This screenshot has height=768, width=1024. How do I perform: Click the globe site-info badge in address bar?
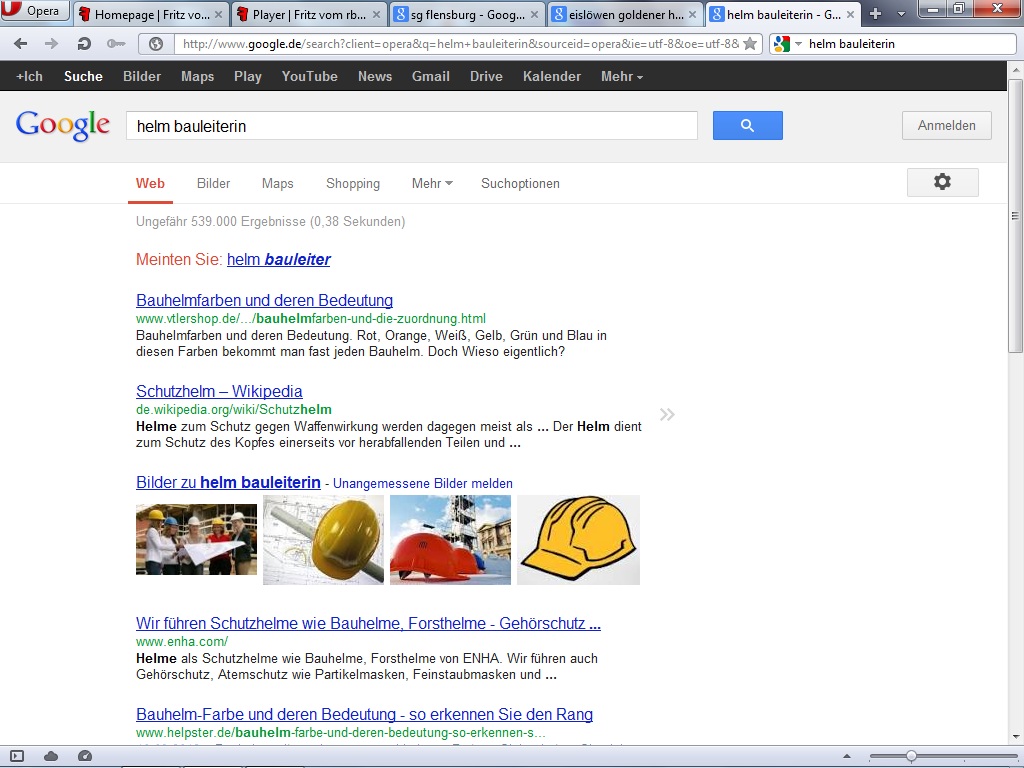(156, 44)
